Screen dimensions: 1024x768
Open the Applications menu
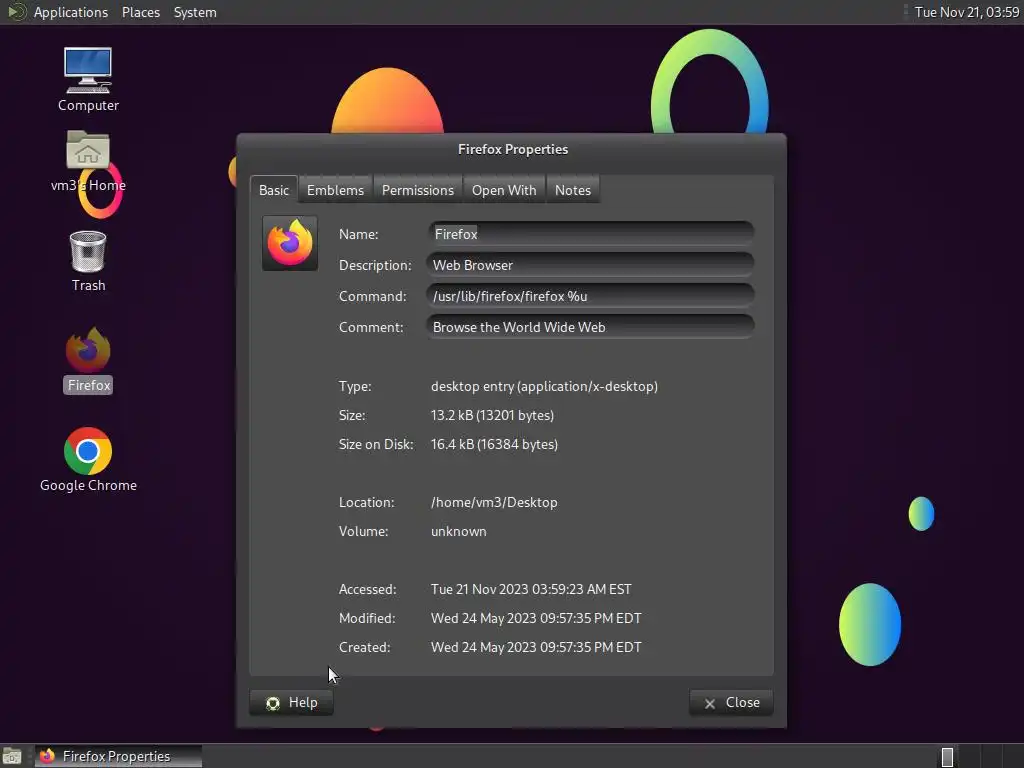71,12
